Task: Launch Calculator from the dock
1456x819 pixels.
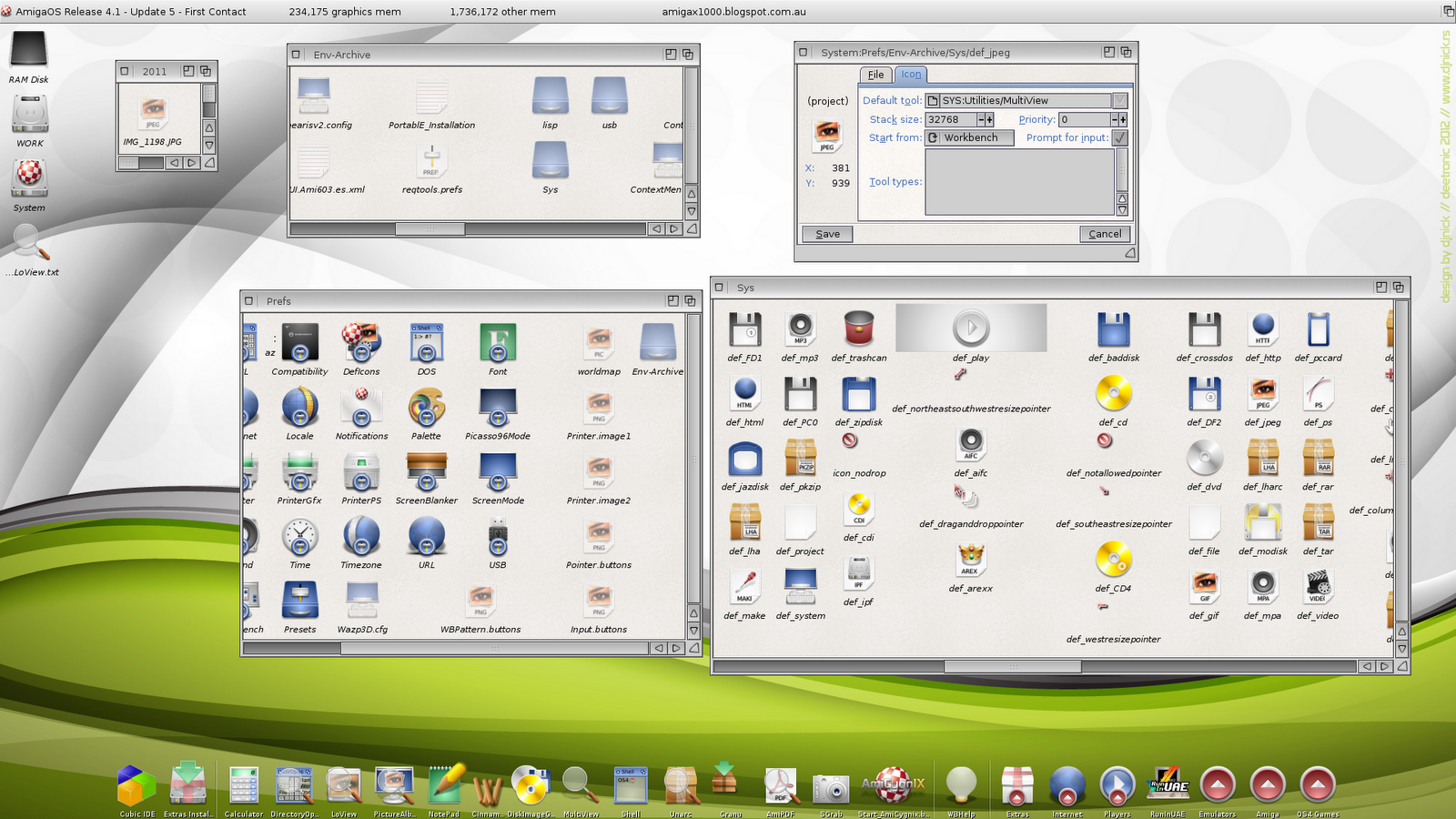Action: point(244,785)
